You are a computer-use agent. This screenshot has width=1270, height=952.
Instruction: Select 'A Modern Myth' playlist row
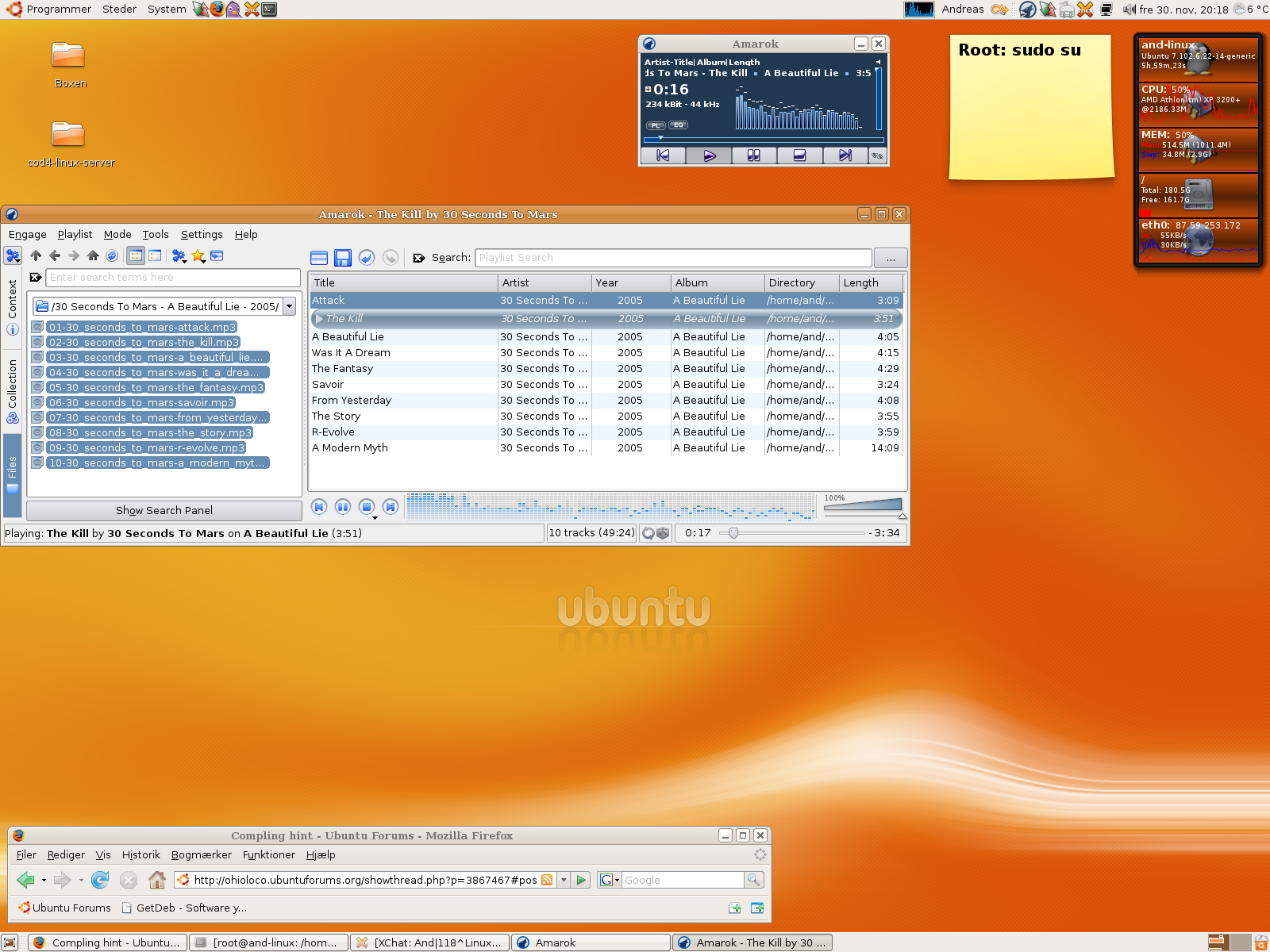pos(606,447)
